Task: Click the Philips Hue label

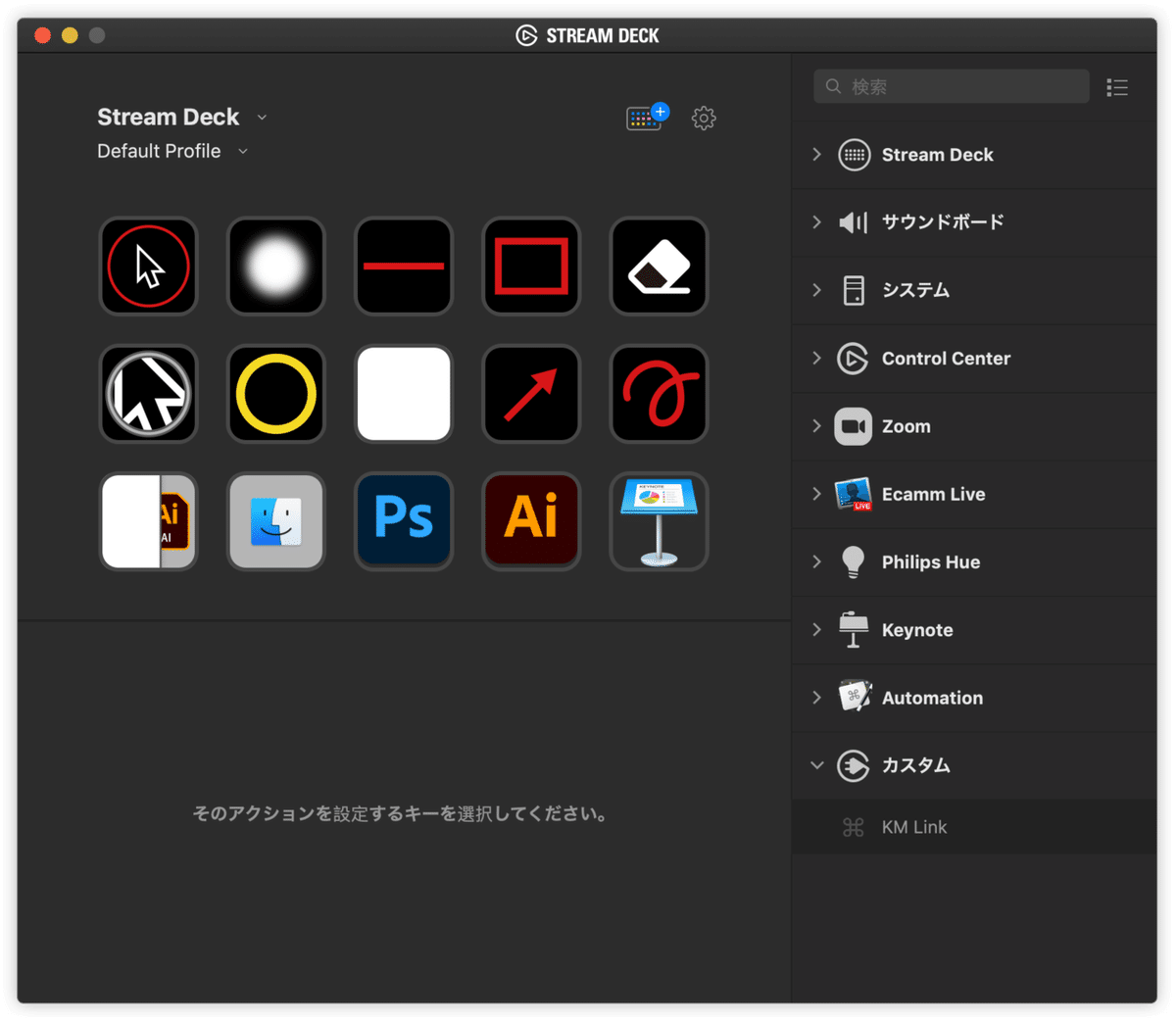Action: (x=931, y=562)
